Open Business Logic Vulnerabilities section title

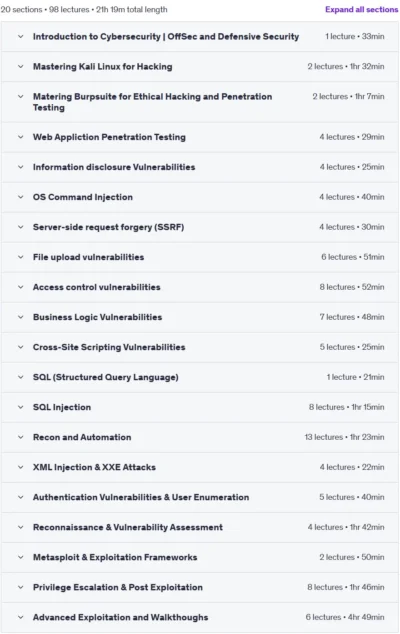97,317
